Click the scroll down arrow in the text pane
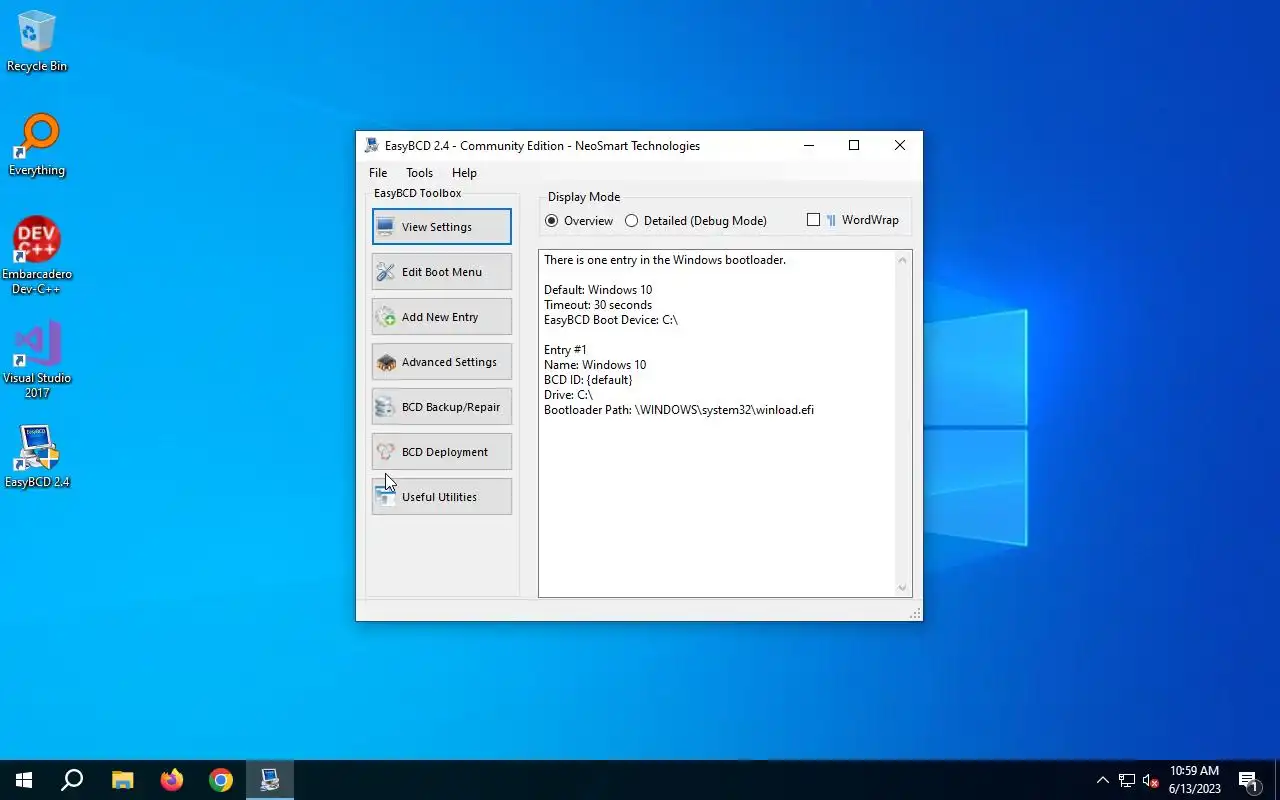The image size is (1280, 800). tap(902, 588)
